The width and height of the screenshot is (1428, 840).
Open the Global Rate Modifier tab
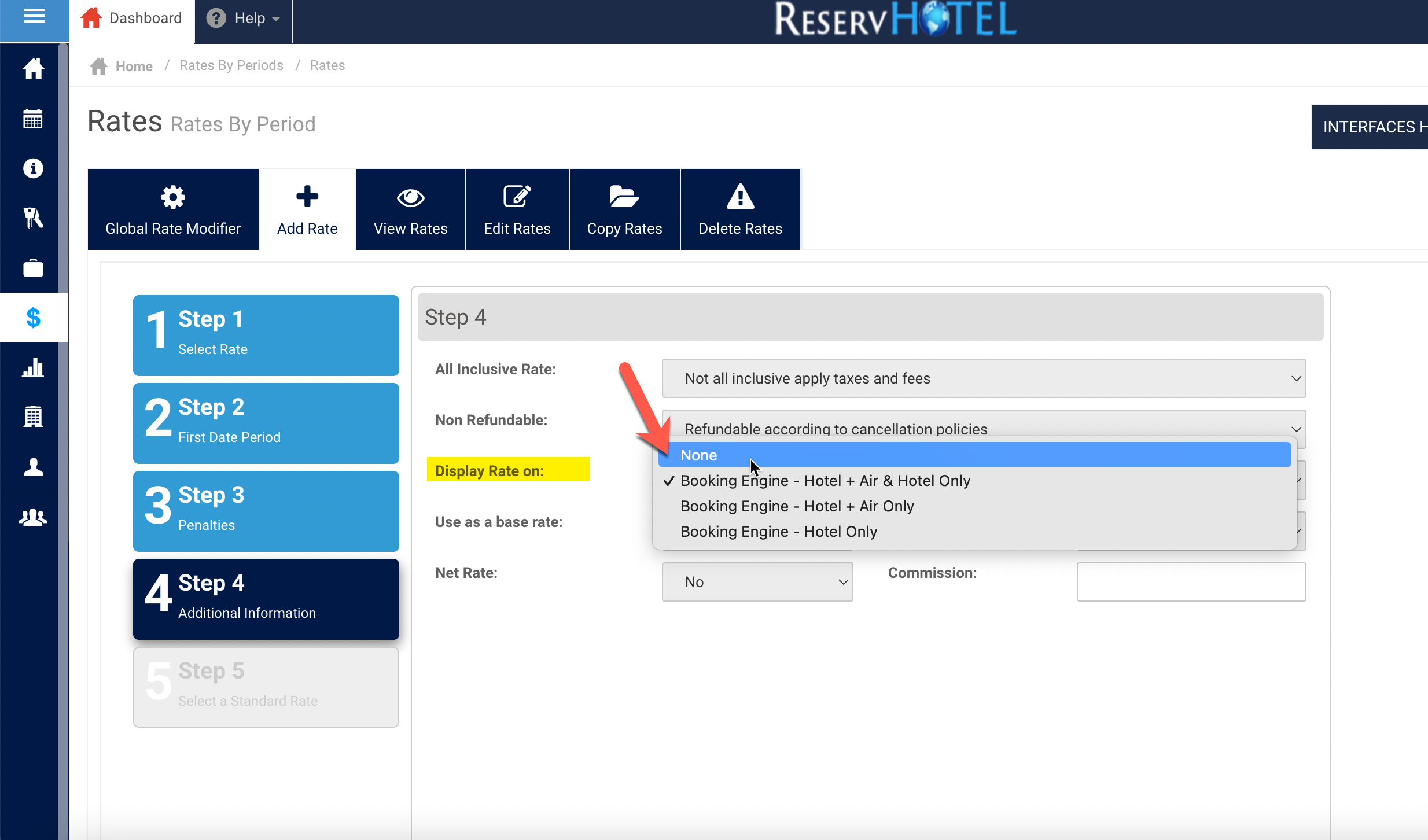172,209
